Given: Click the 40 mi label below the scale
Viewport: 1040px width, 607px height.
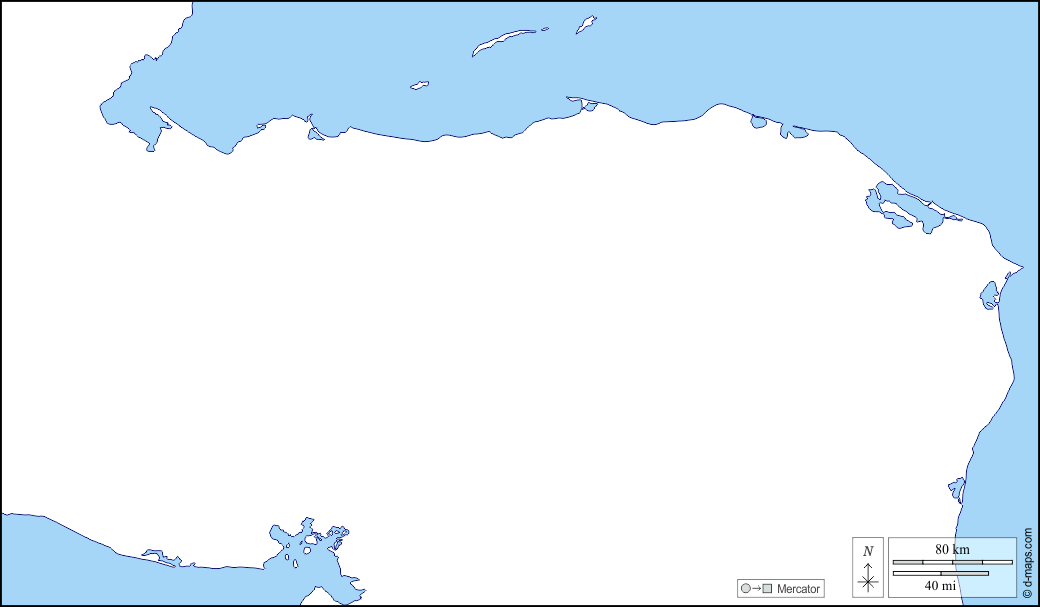Looking at the screenshot, I should pyautogui.click(x=941, y=585).
